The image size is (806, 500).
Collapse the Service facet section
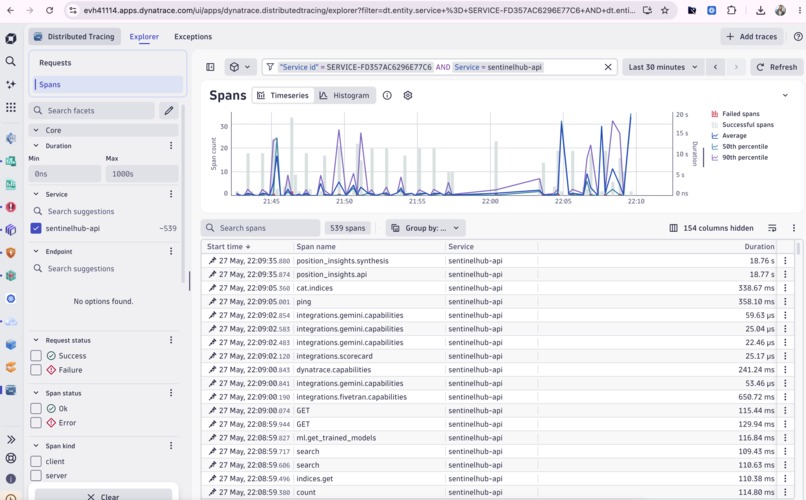tap(36, 194)
